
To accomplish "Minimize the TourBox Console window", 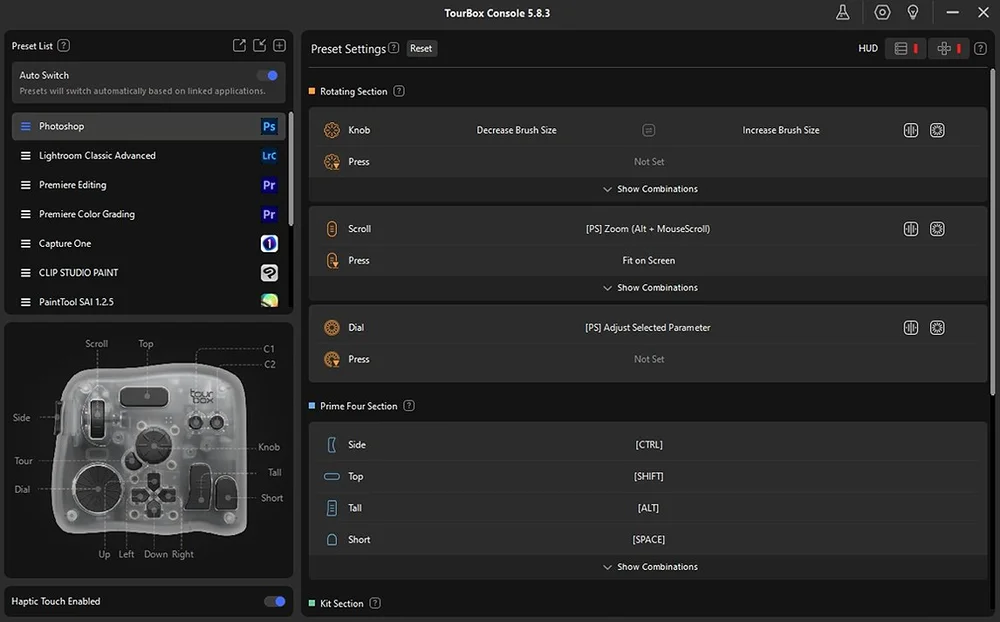I will pos(952,12).
